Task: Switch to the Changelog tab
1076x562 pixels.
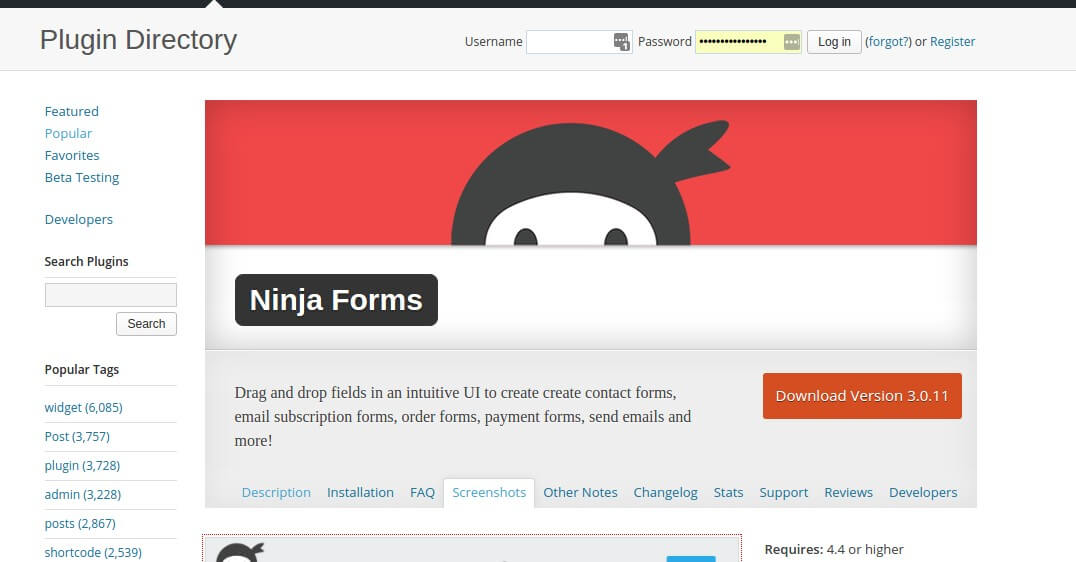Action: (x=665, y=493)
